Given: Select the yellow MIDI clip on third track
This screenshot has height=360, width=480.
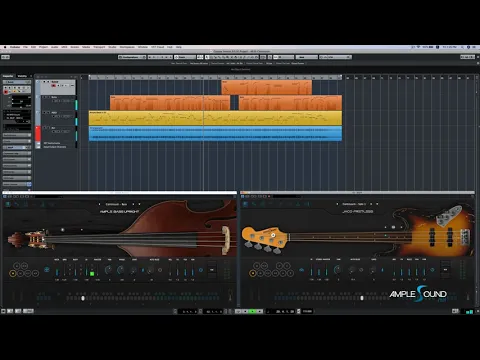Looking at the screenshot, I should (x=215, y=118).
